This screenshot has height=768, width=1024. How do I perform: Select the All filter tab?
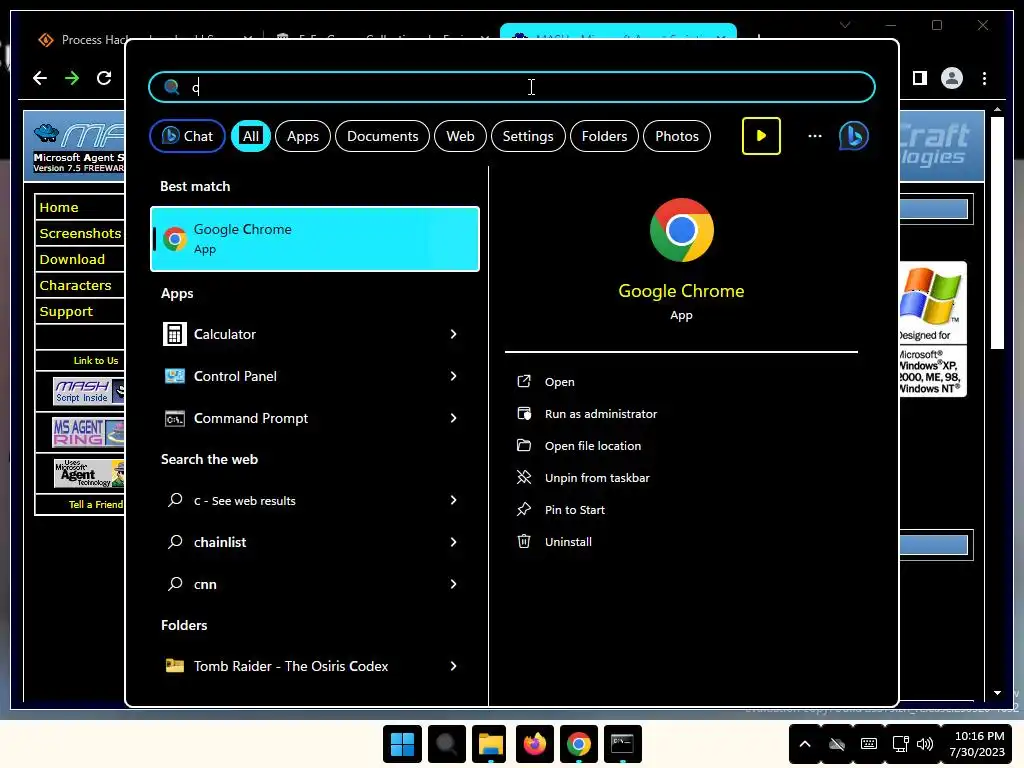(x=251, y=136)
